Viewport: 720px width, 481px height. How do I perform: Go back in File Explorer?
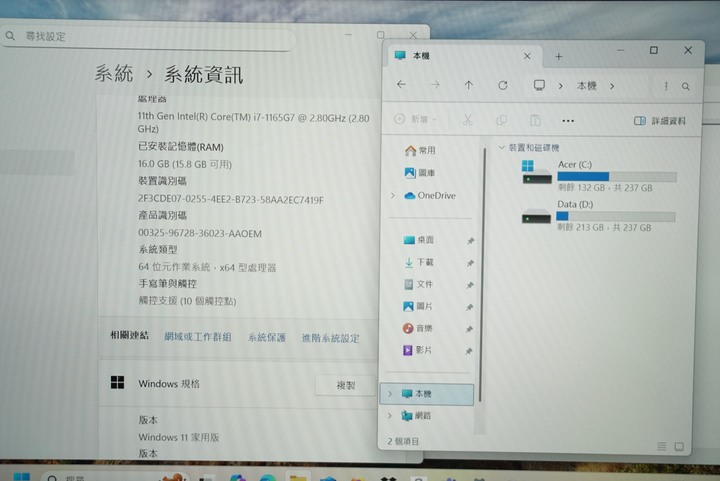click(401, 84)
